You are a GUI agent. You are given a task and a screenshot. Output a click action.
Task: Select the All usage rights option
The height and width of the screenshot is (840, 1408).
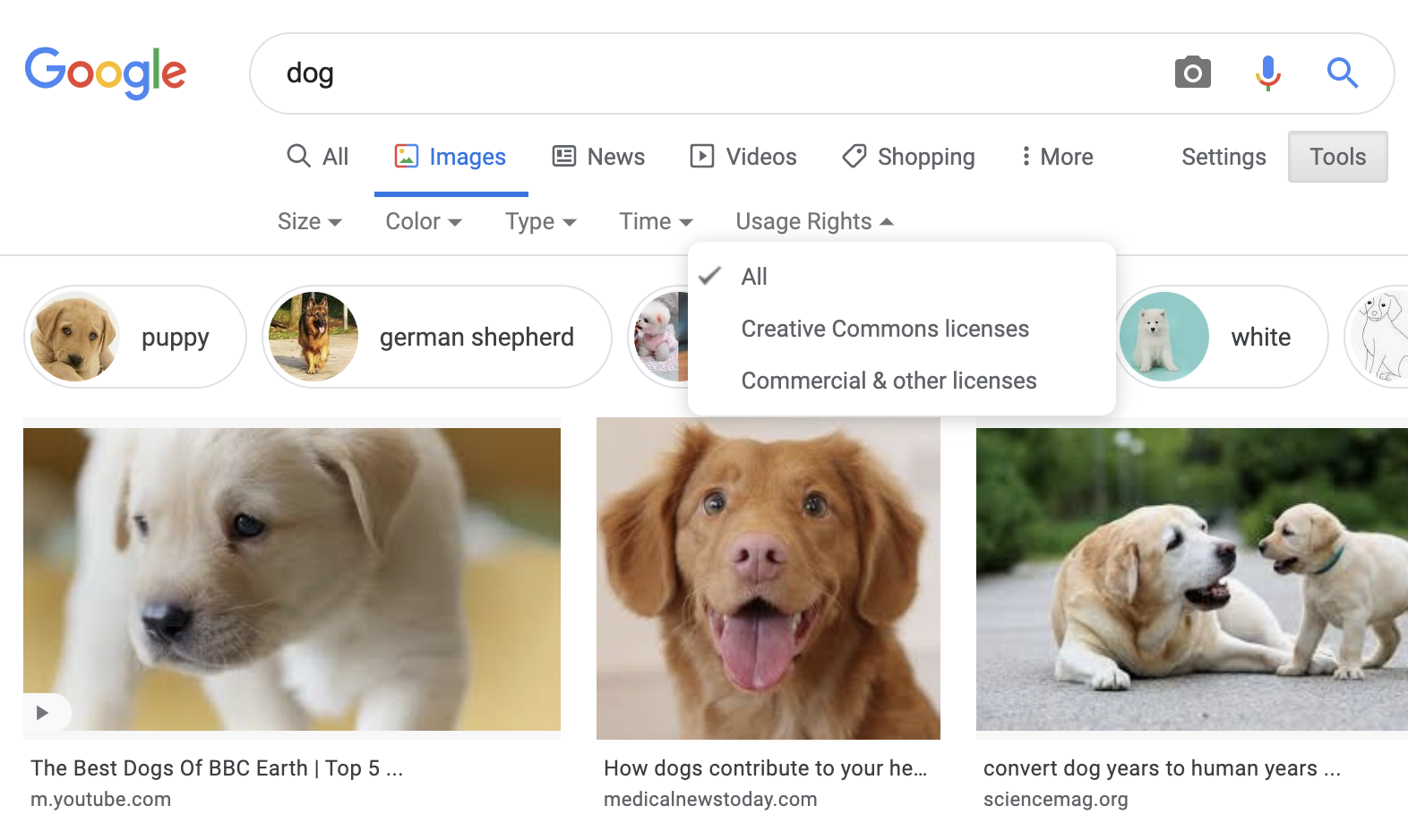(x=902, y=277)
